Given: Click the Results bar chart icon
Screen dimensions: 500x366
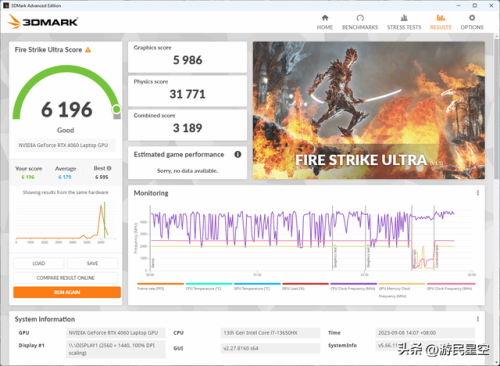Looking at the screenshot, I should (441, 18).
